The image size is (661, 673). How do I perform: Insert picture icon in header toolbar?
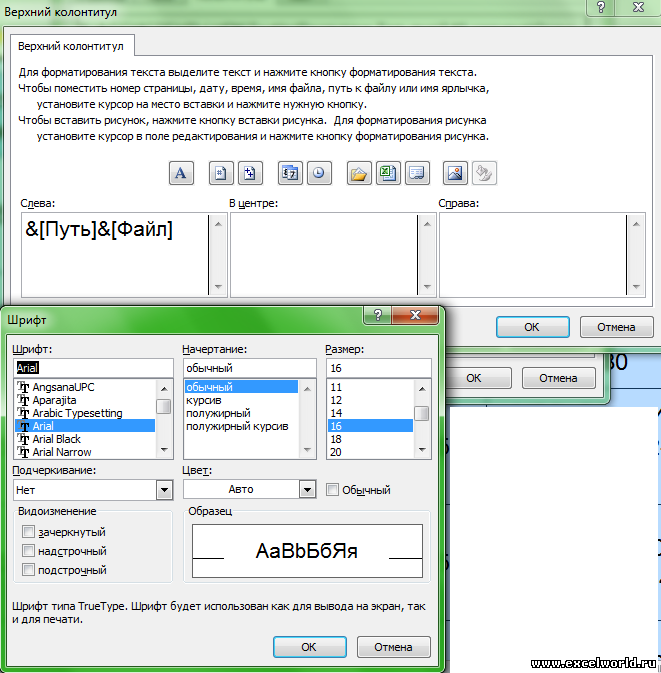(x=456, y=173)
